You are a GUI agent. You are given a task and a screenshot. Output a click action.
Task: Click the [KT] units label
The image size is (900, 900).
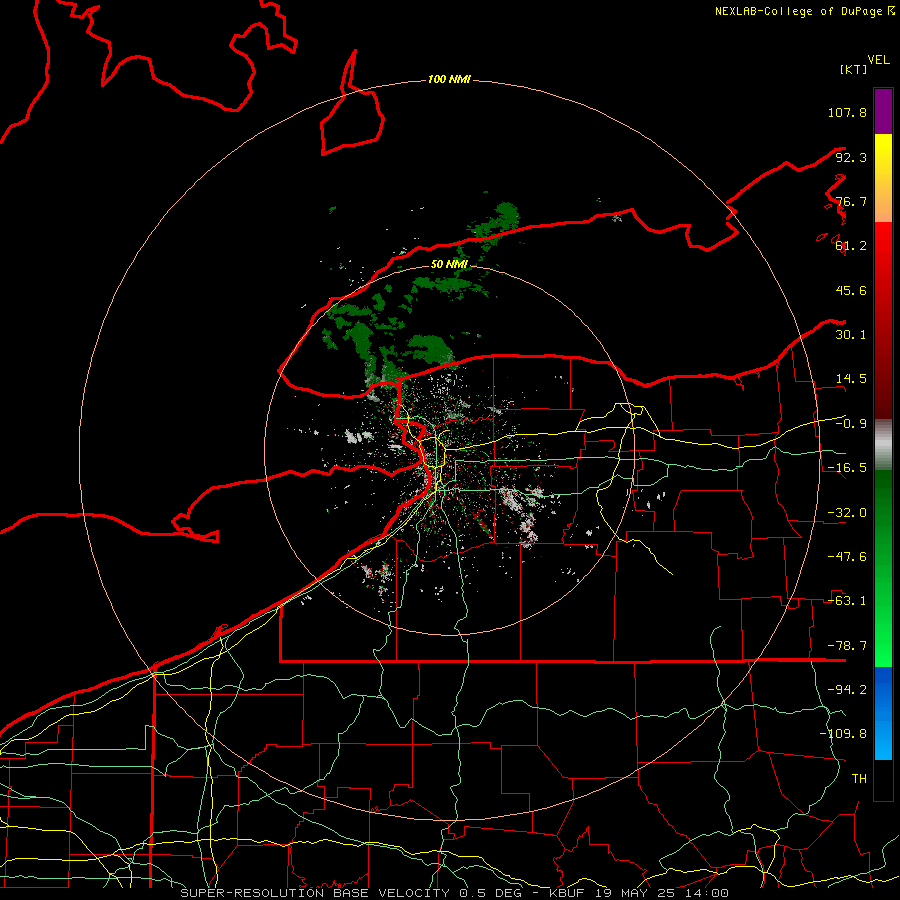tap(854, 69)
